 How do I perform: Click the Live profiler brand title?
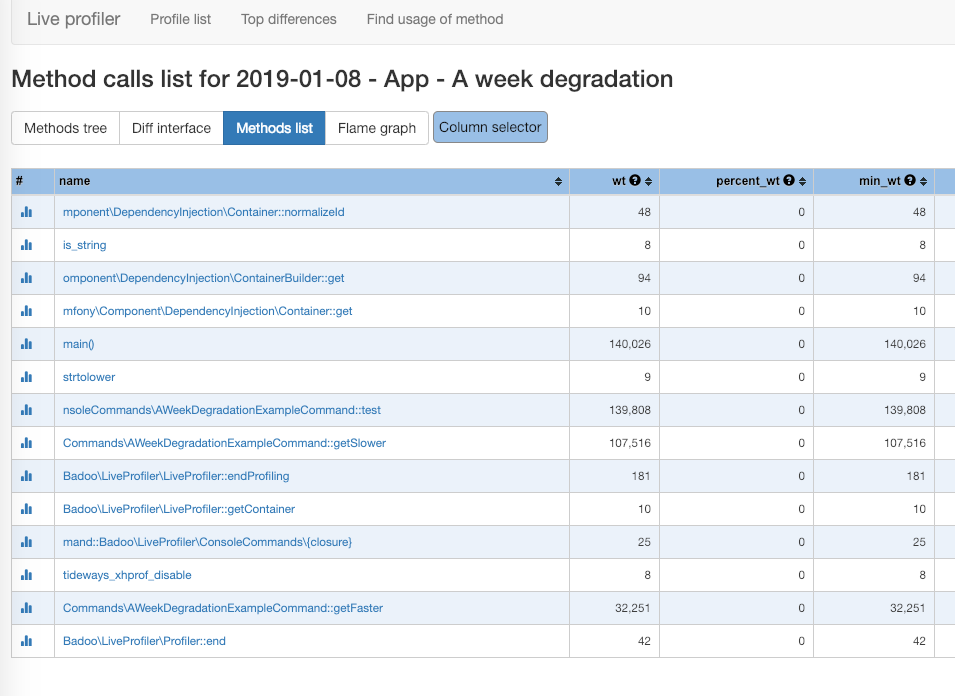pos(73,19)
